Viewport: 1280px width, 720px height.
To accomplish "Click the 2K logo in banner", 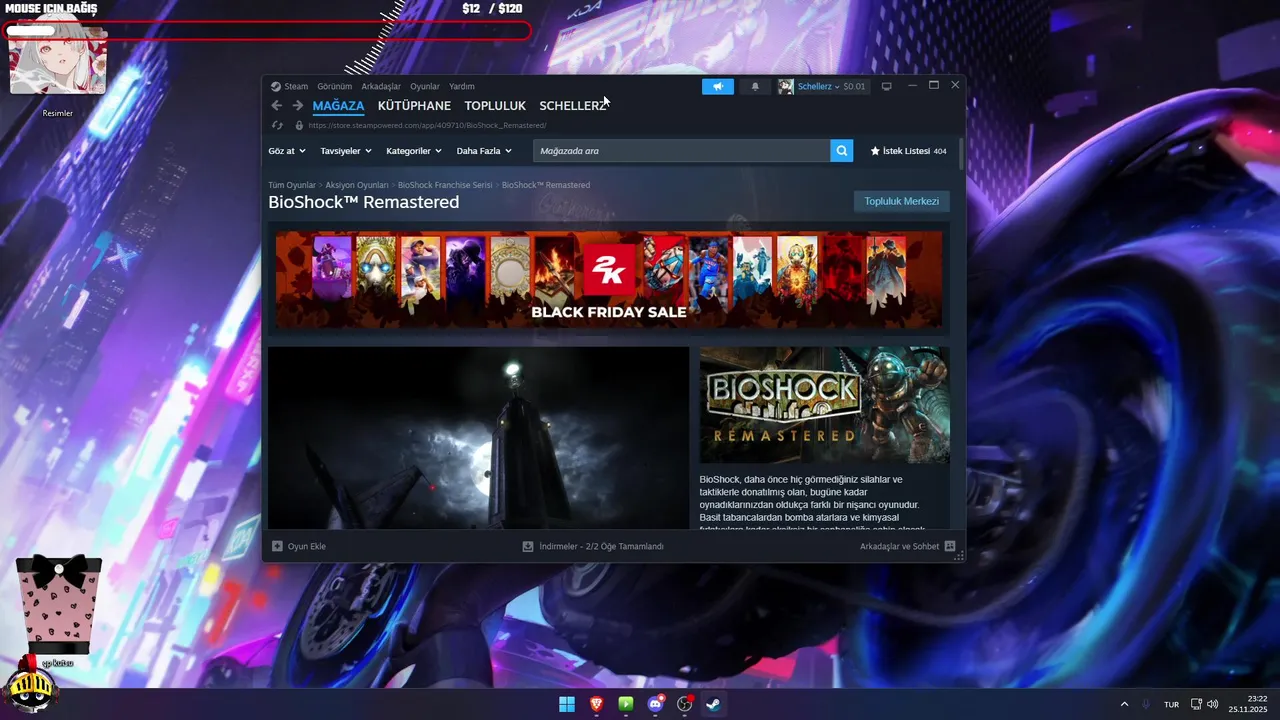I will coord(609,270).
